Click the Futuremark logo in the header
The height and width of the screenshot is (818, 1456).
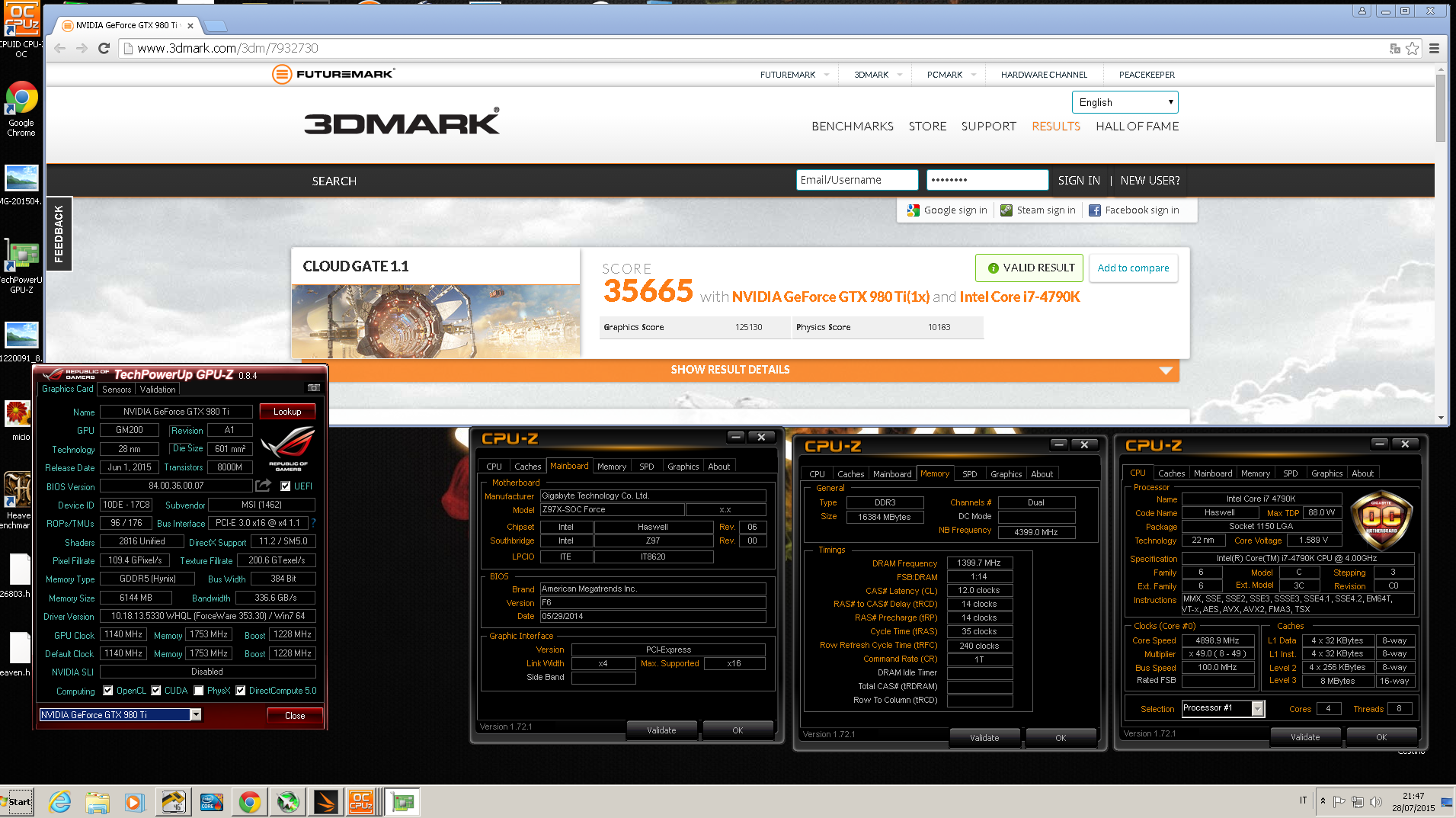click(x=333, y=74)
